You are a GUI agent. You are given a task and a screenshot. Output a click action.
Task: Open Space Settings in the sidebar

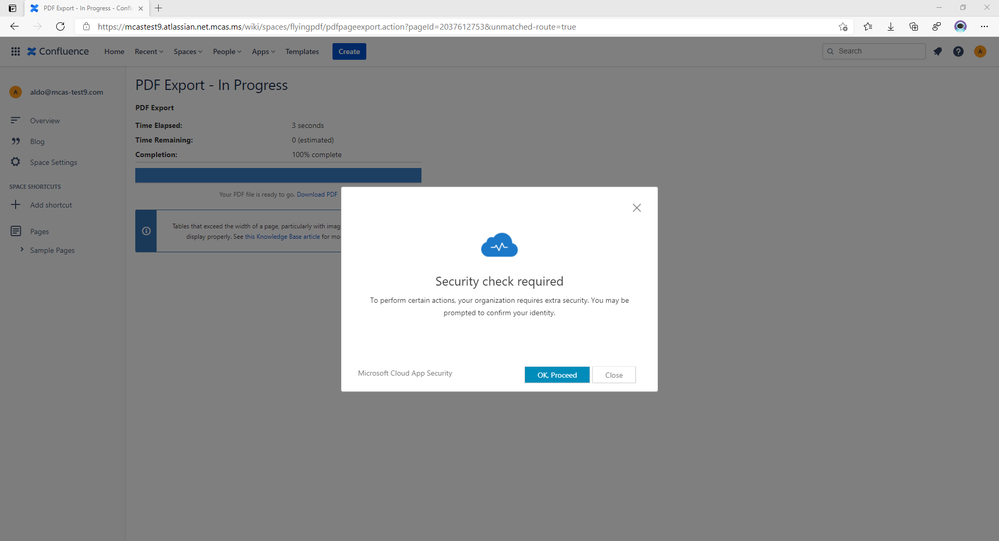coord(54,162)
